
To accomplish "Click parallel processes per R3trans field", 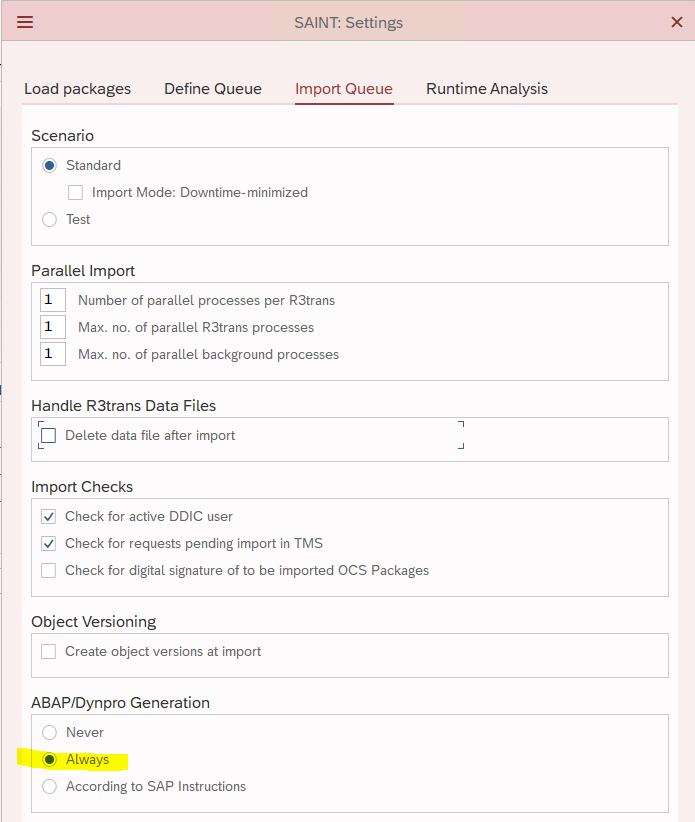I will click(x=53, y=300).
